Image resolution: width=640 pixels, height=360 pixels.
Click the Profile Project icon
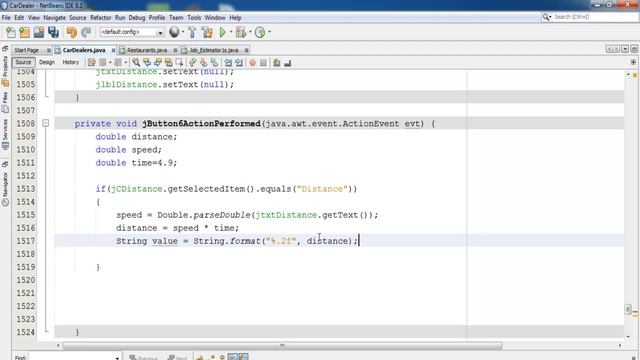(x=260, y=32)
